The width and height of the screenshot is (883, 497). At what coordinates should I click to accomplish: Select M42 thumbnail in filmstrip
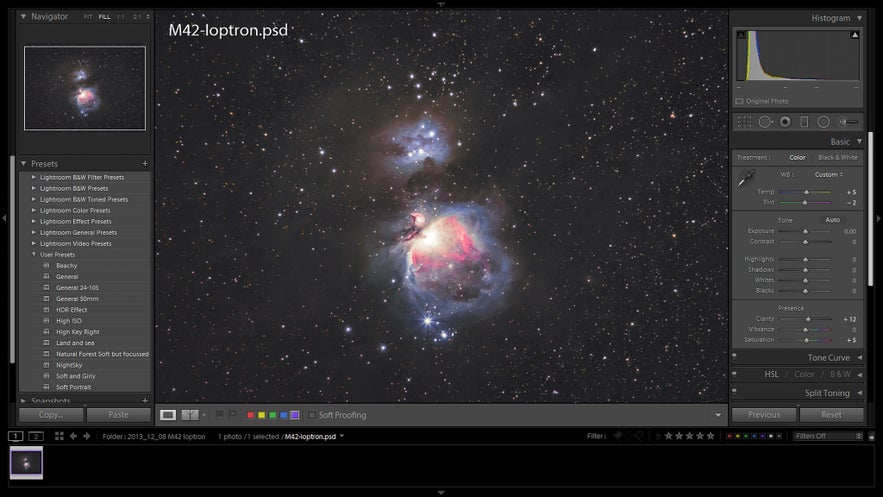click(26, 463)
